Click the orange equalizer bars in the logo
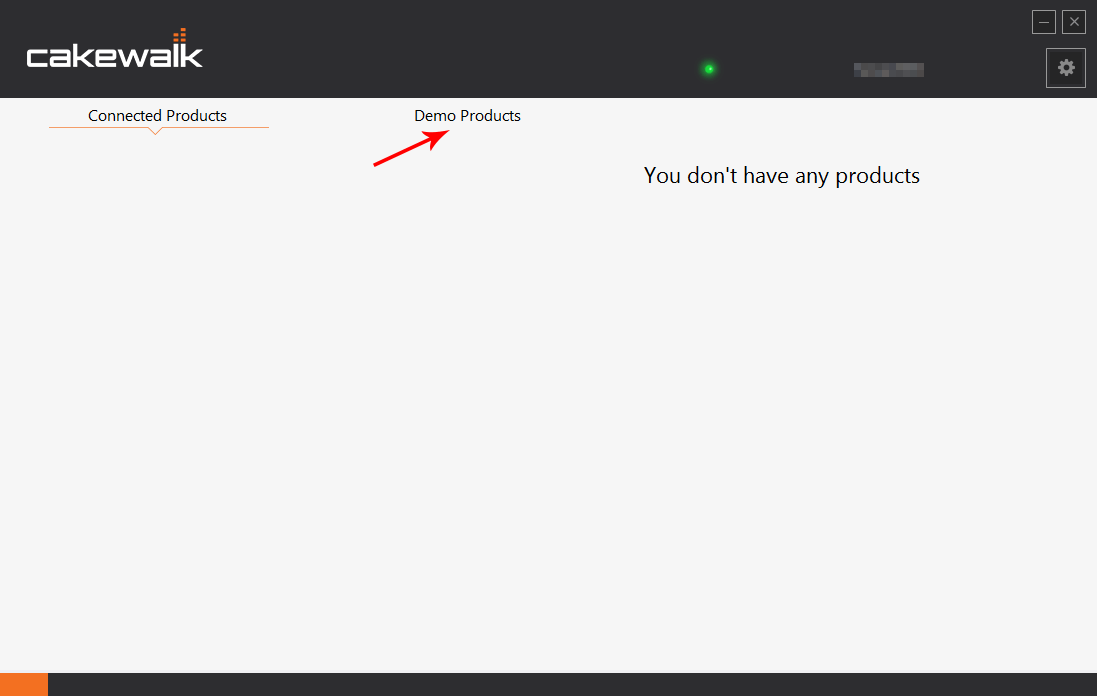Viewport: 1097px width, 696px height. click(x=179, y=37)
